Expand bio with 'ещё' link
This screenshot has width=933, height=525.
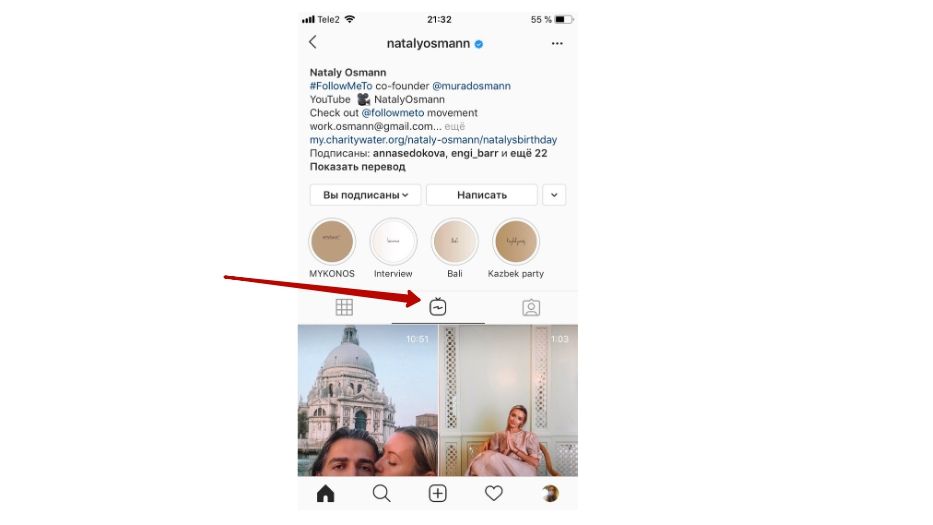click(455, 126)
